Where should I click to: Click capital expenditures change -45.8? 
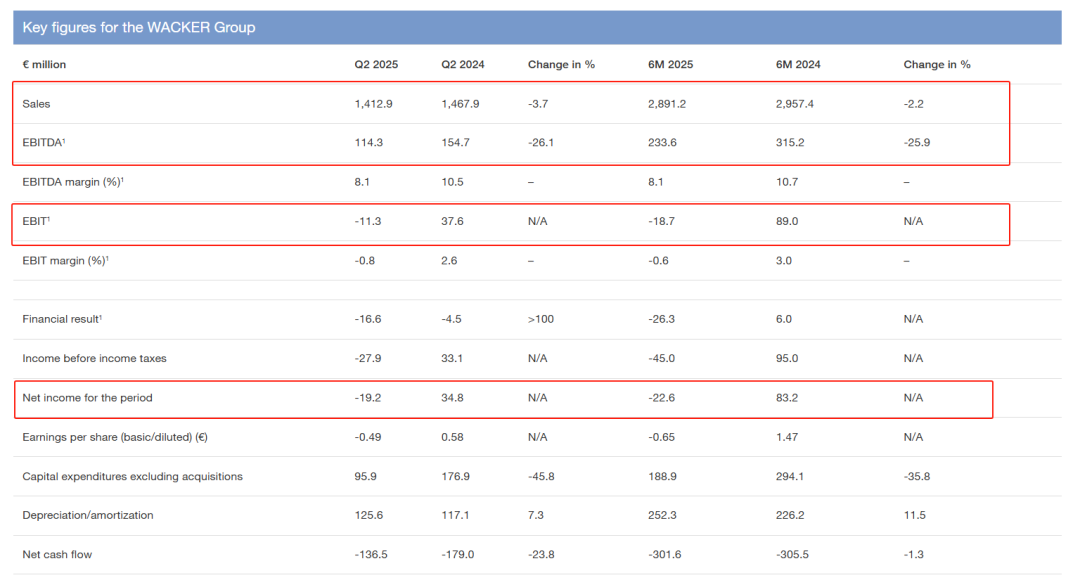541,476
